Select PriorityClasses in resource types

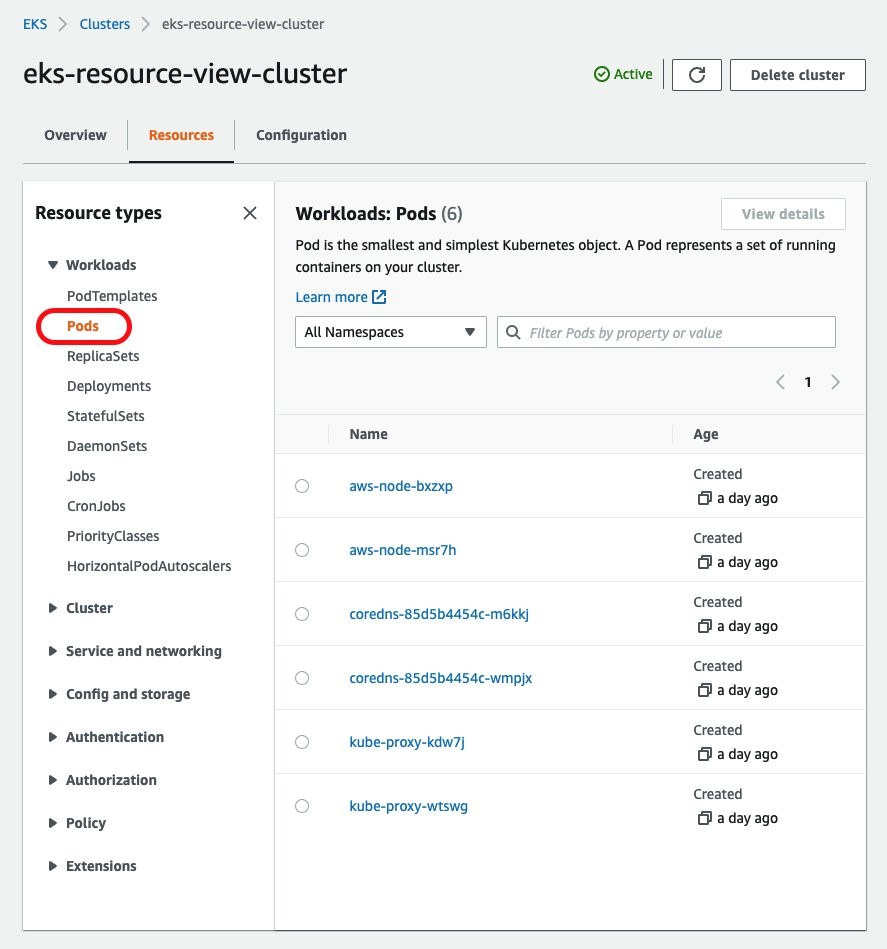113,536
